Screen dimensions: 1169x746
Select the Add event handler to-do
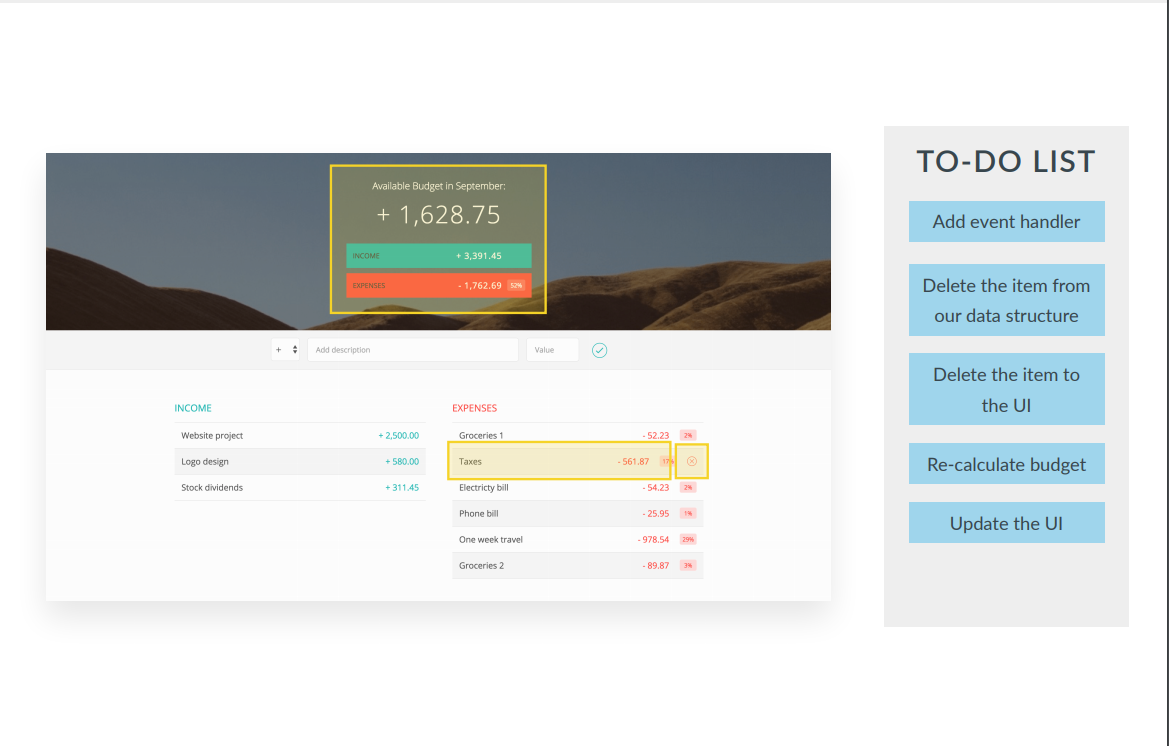1006,221
